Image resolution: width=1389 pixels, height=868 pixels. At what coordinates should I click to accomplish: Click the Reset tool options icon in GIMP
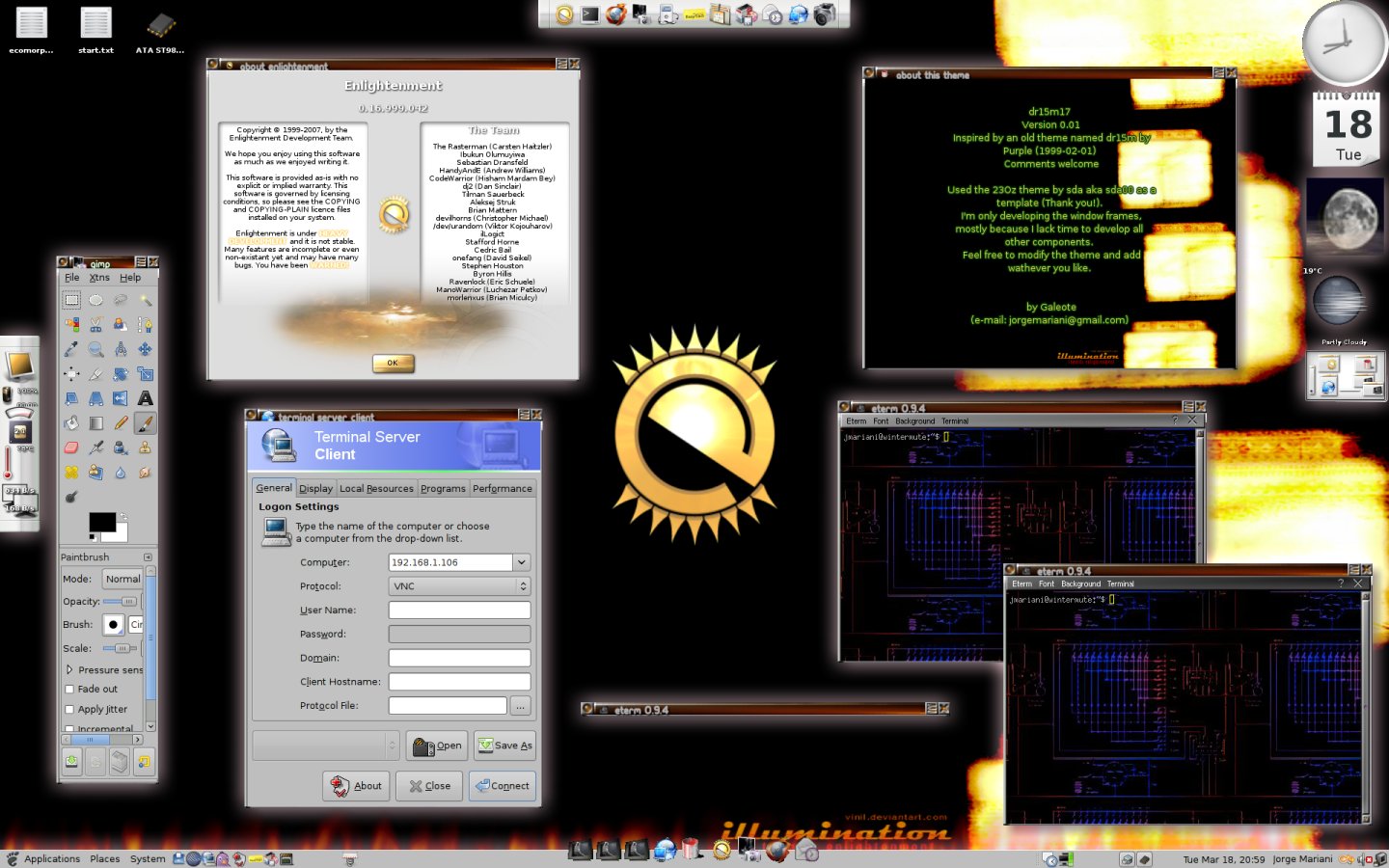(144, 762)
